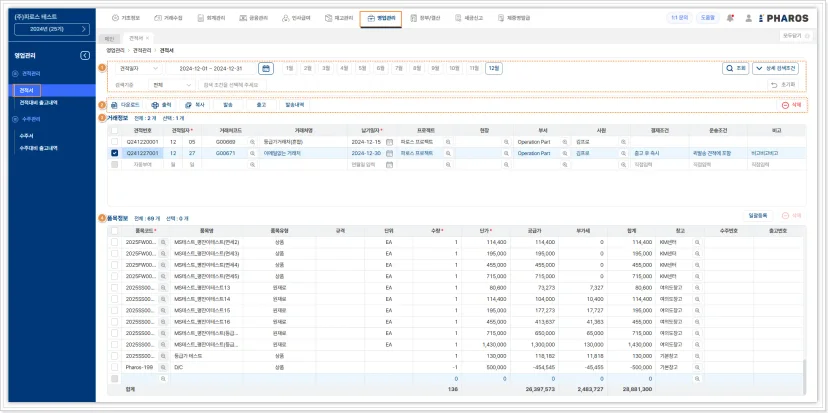Open item code lookup for Pharos-199 row
Screen dimensions: 828x413
[164, 367]
